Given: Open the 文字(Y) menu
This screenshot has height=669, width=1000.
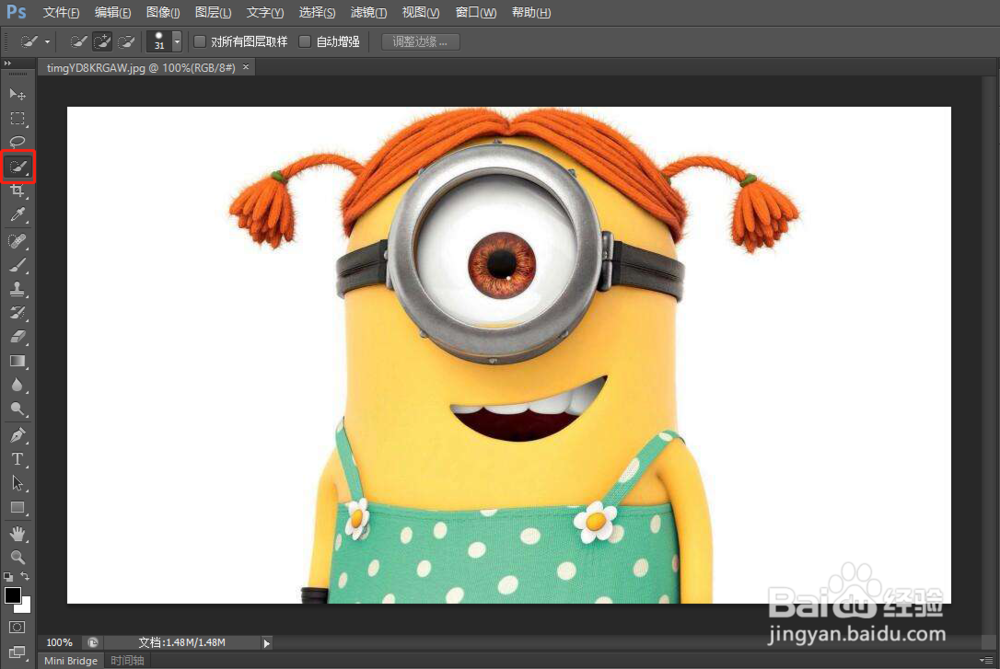Looking at the screenshot, I should click(265, 13).
